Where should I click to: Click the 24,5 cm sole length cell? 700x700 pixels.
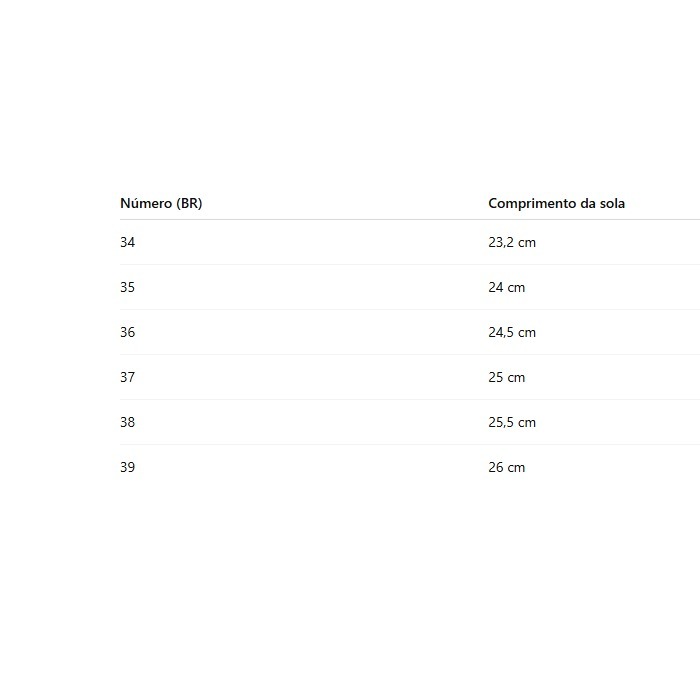(512, 332)
